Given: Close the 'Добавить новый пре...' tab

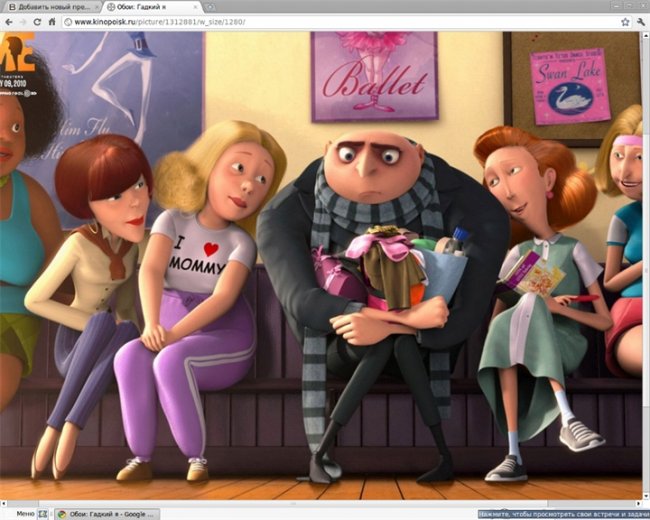Looking at the screenshot, I should 95,7.
